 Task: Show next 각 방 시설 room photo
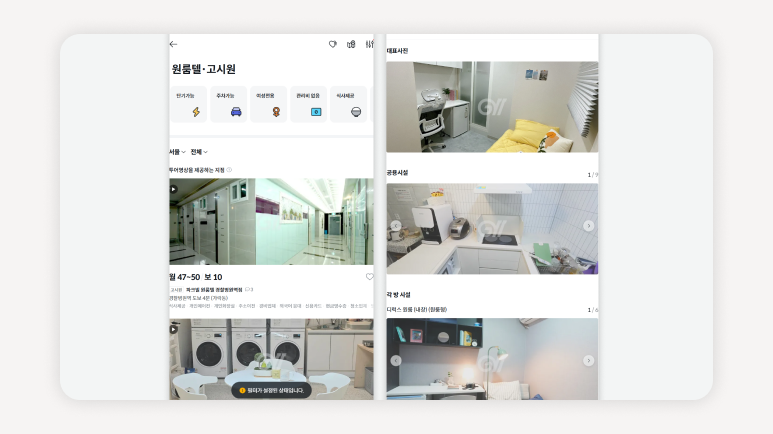[x=589, y=361]
